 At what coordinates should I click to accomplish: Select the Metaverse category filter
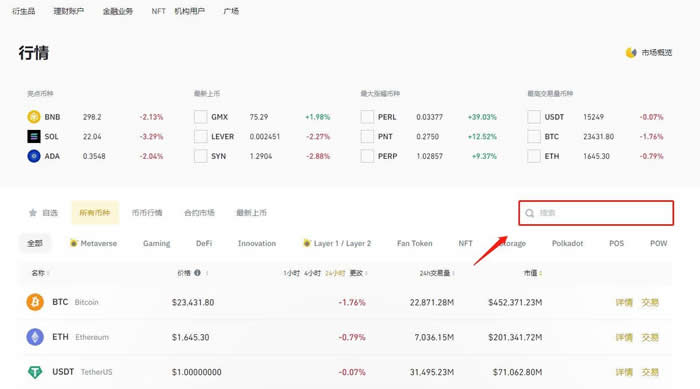94,243
